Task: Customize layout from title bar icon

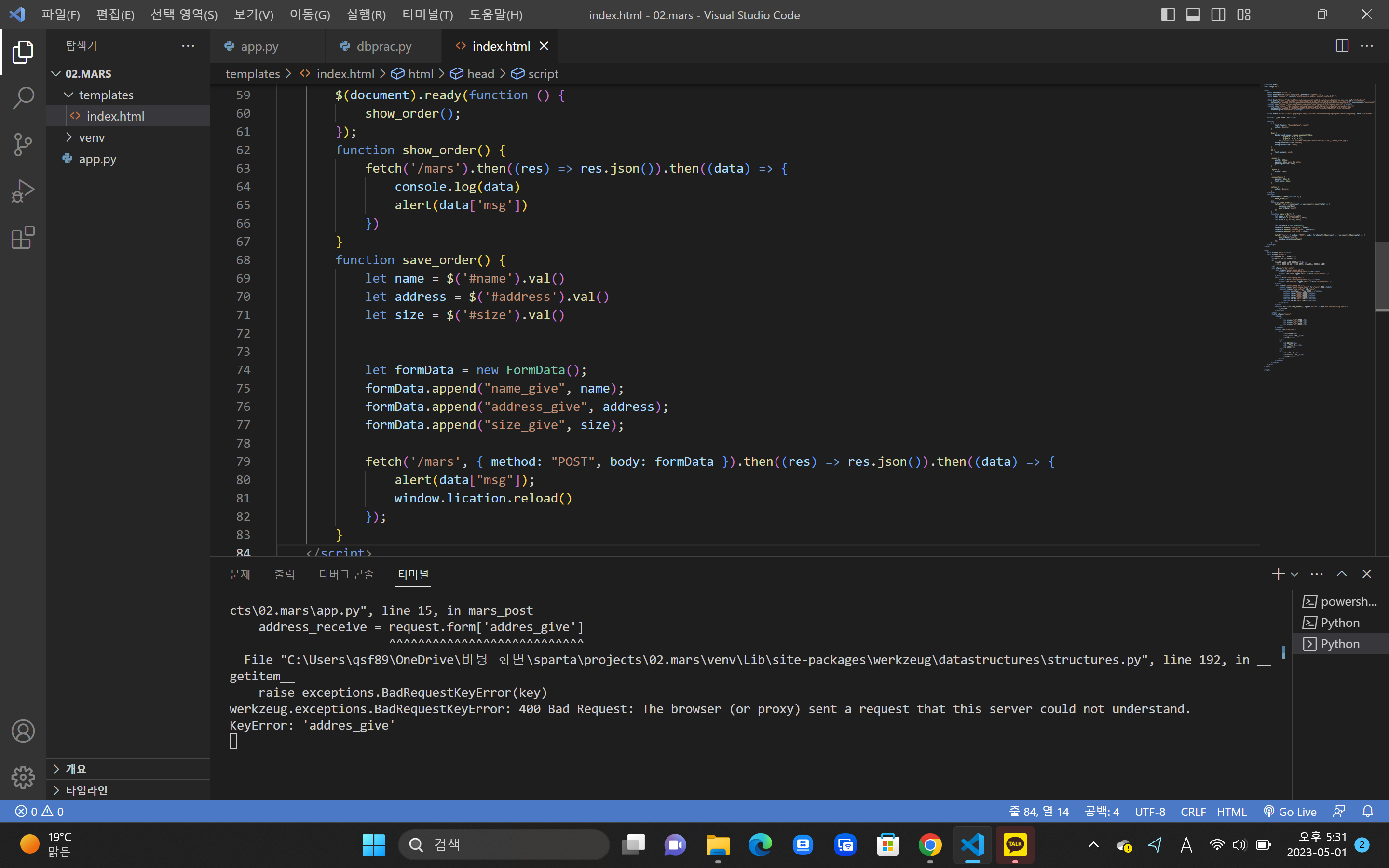Action: [x=1244, y=14]
